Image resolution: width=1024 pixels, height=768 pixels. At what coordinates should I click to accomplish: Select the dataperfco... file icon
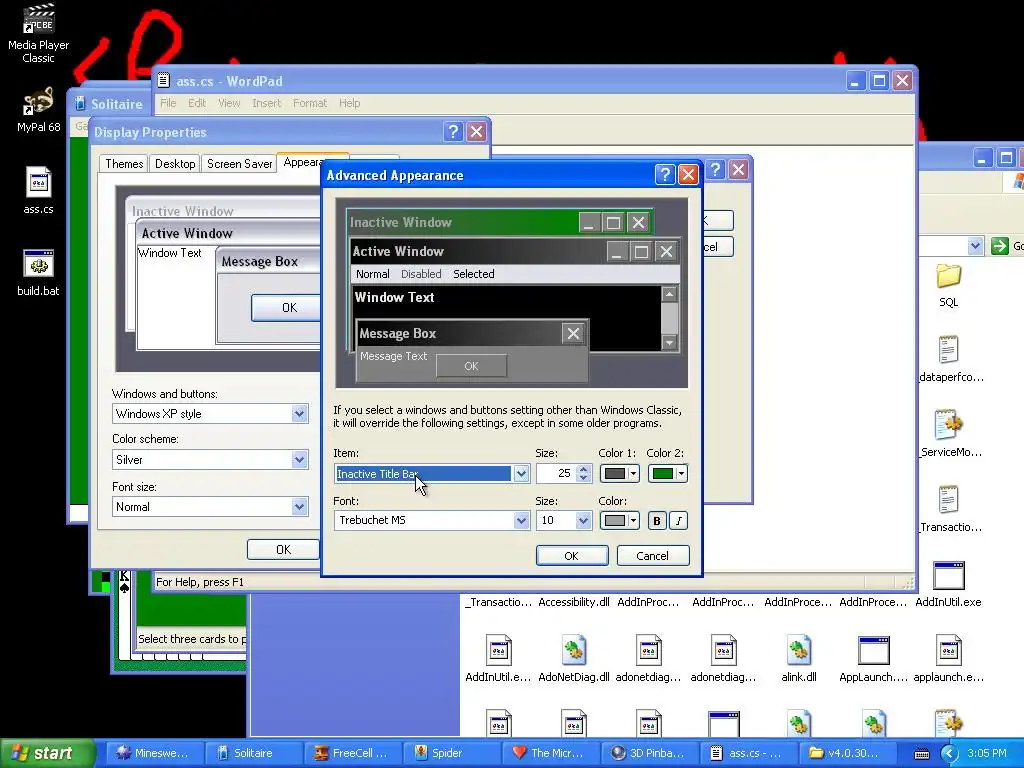pos(949,359)
